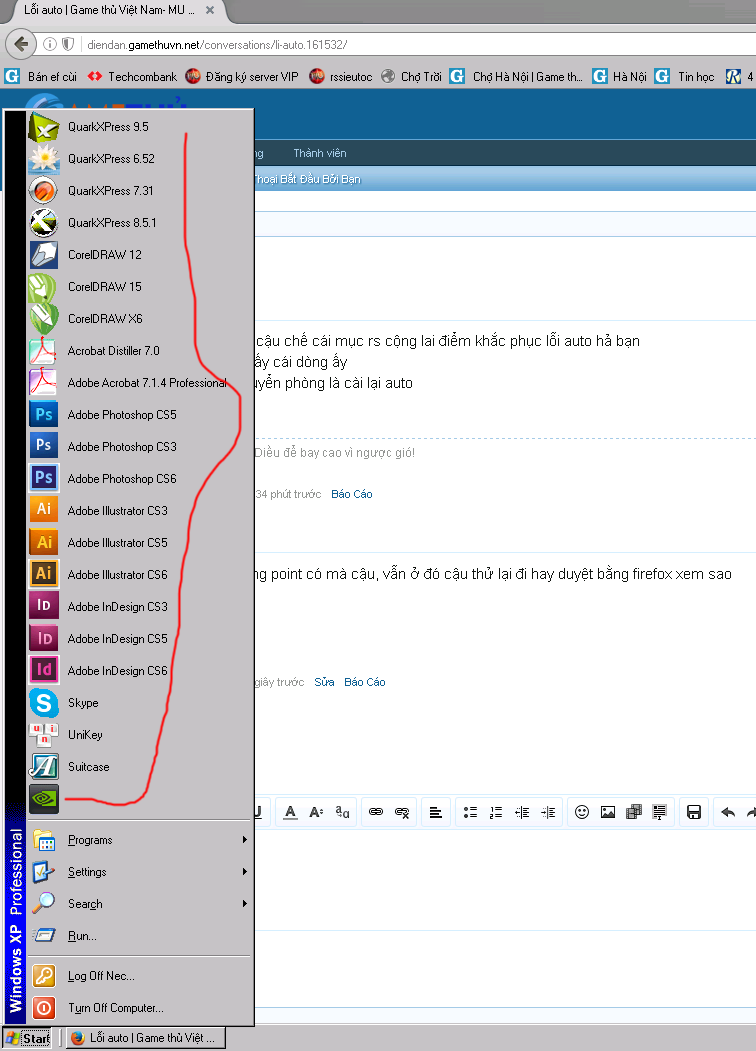Open the Techcombank bookmark

click(x=142, y=76)
